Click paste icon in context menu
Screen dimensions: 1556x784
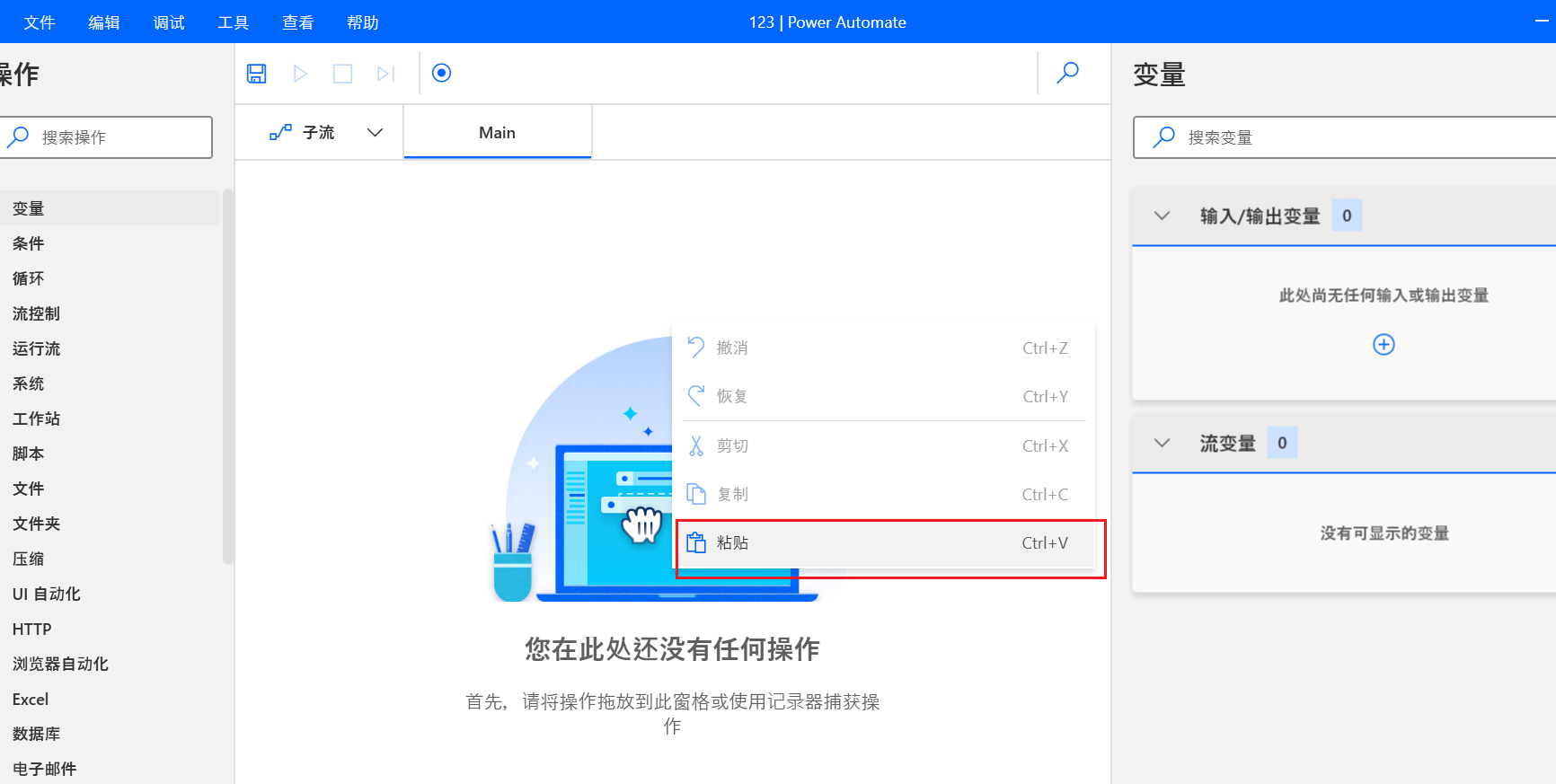696,542
